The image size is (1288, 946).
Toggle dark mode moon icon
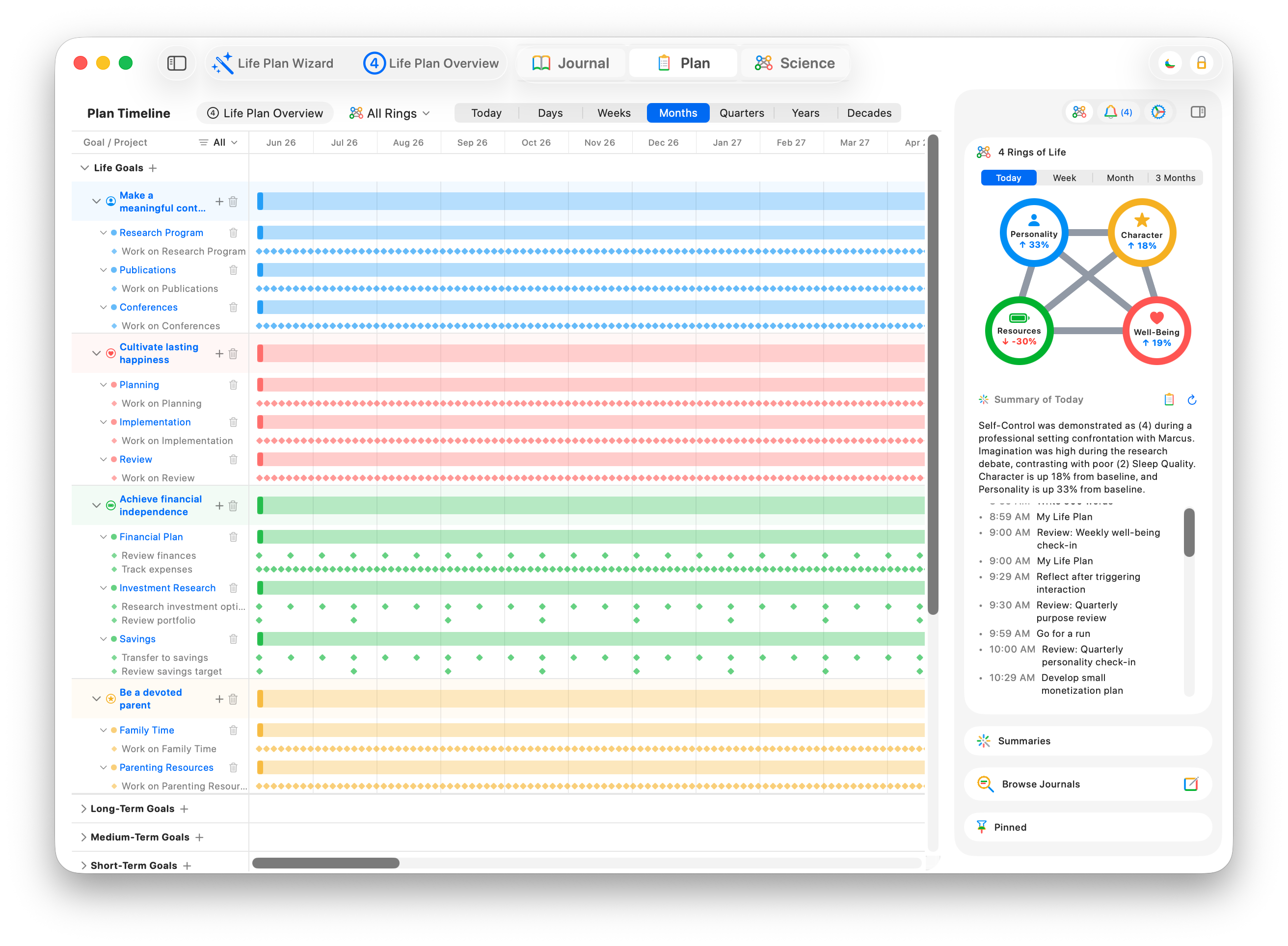point(1169,63)
